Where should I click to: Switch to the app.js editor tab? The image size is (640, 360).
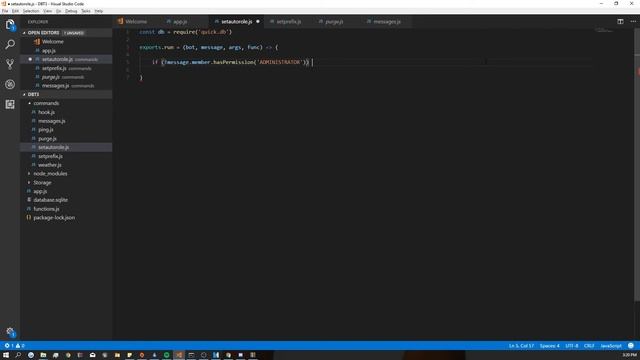(x=180, y=21)
